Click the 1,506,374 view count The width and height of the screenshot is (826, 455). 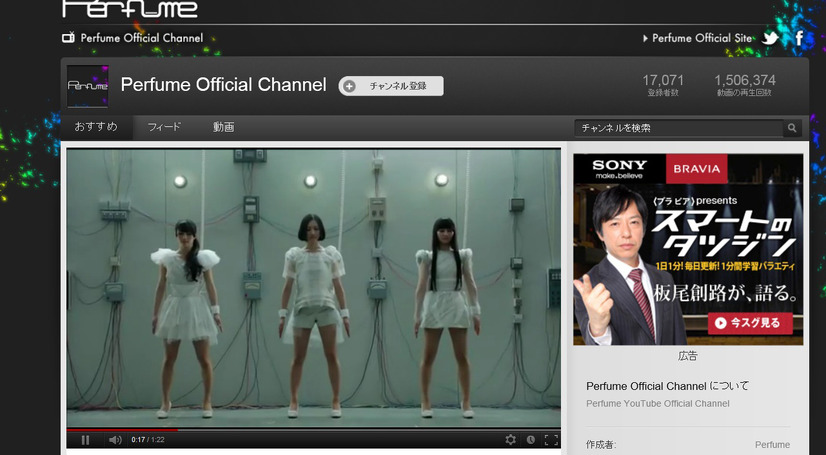click(x=745, y=81)
